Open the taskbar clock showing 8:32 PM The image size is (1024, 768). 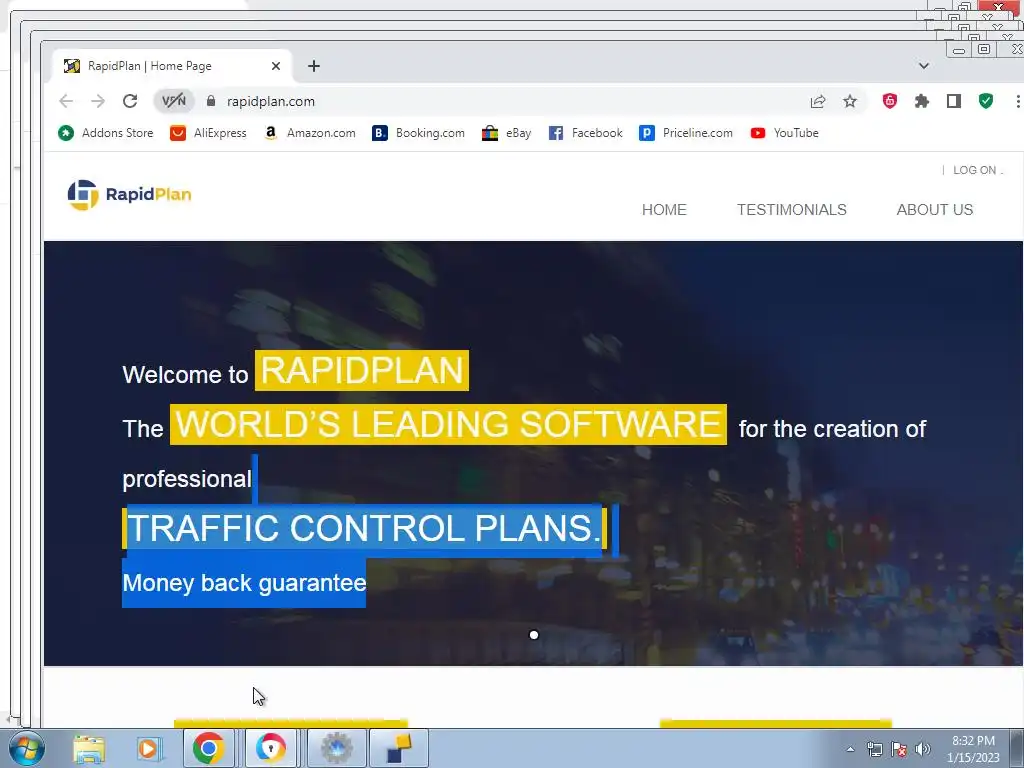(x=973, y=749)
